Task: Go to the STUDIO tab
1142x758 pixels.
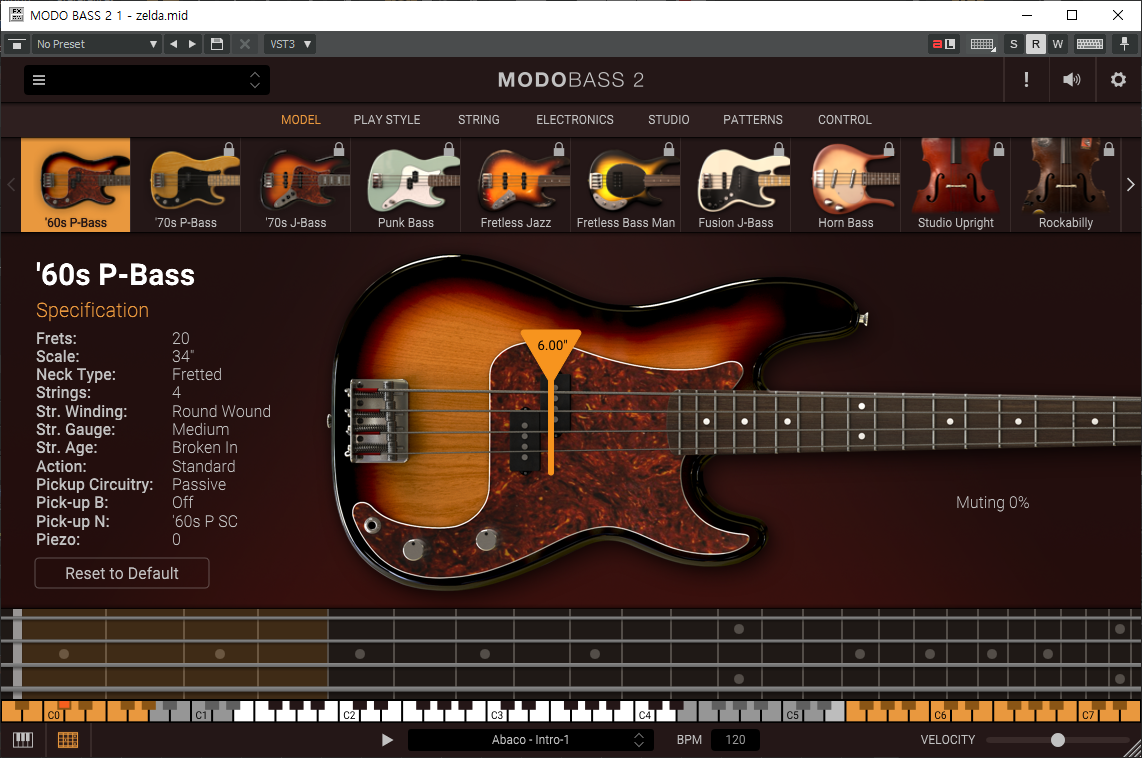Action: (669, 119)
